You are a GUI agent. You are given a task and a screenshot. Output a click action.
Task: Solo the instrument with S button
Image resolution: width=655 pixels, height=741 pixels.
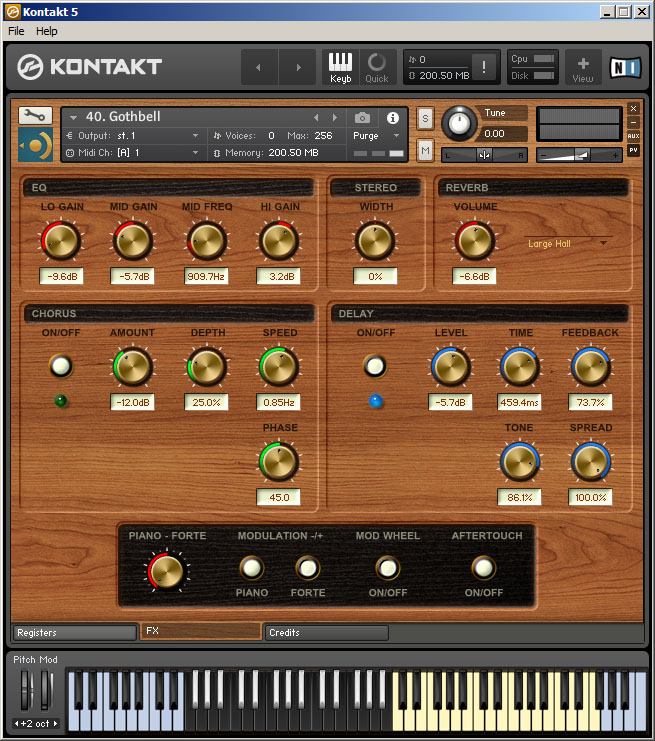point(425,118)
